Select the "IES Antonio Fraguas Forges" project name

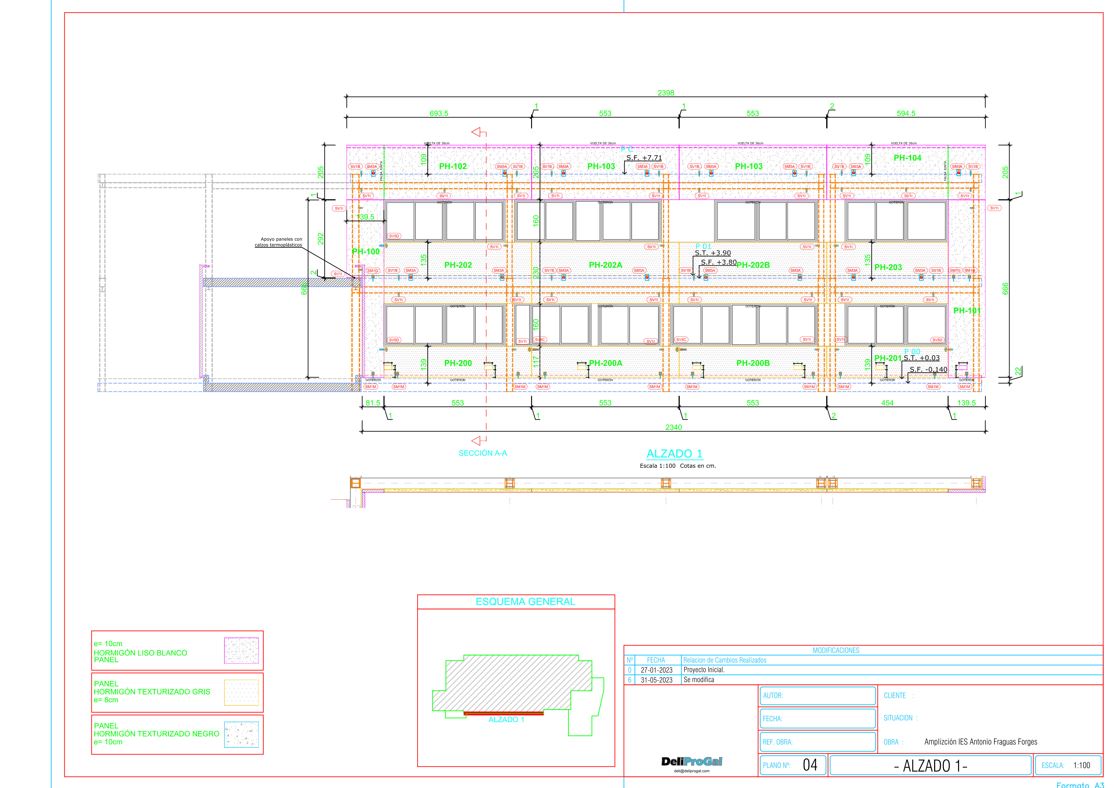pyautogui.click(x=998, y=742)
